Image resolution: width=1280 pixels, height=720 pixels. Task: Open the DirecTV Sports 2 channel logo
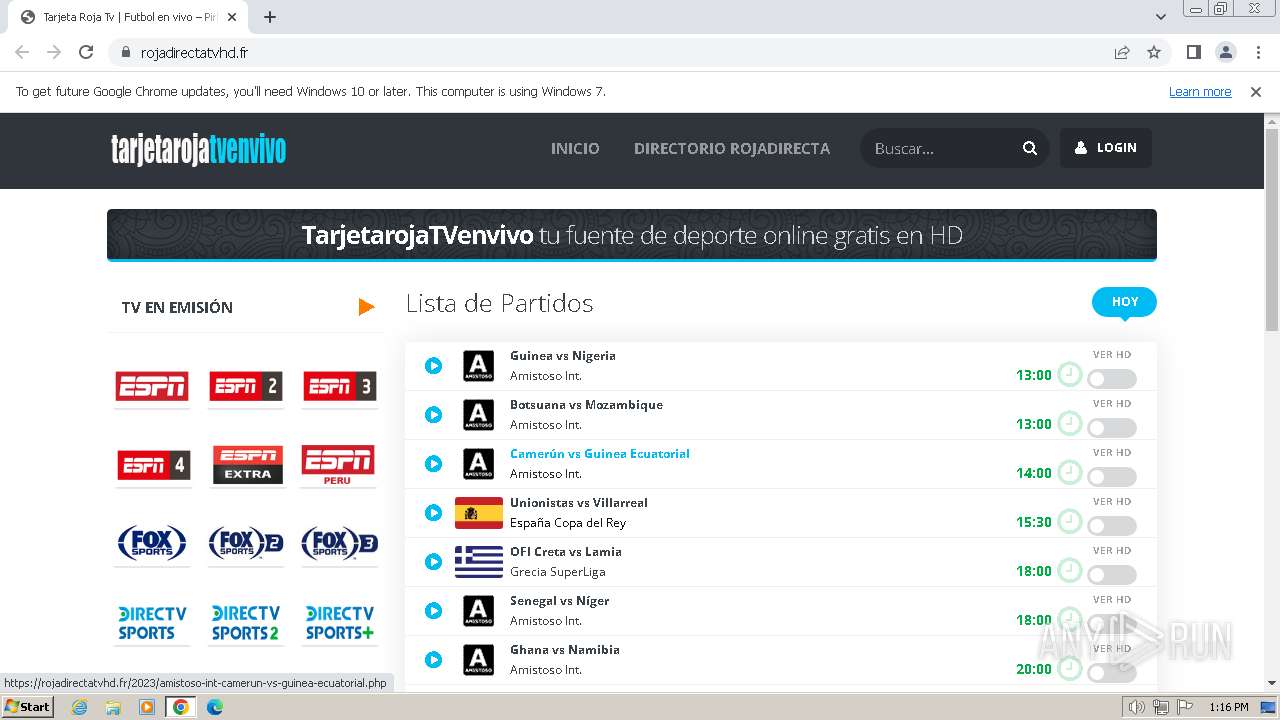pos(246,622)
